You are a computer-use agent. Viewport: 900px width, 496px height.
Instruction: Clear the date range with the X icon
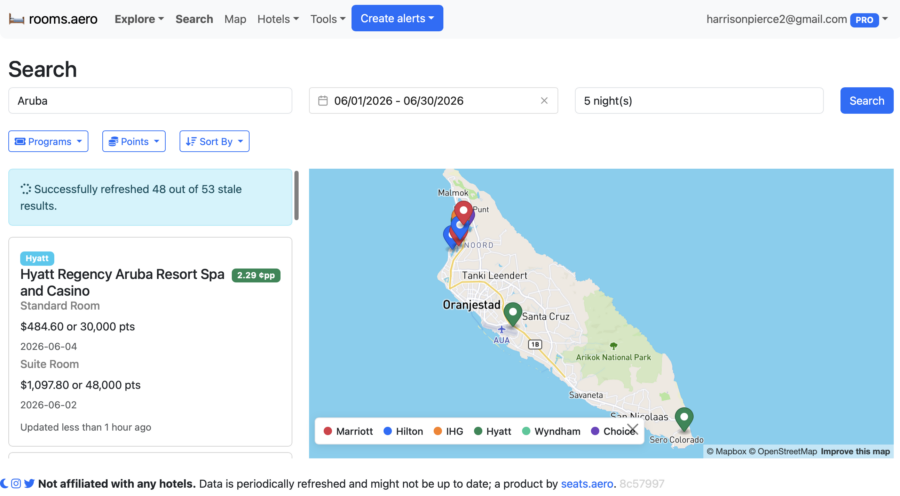coord(544,100)
